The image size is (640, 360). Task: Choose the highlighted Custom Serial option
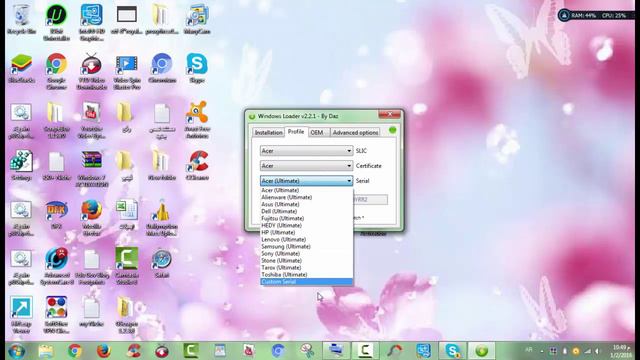[x=306, y=282]
